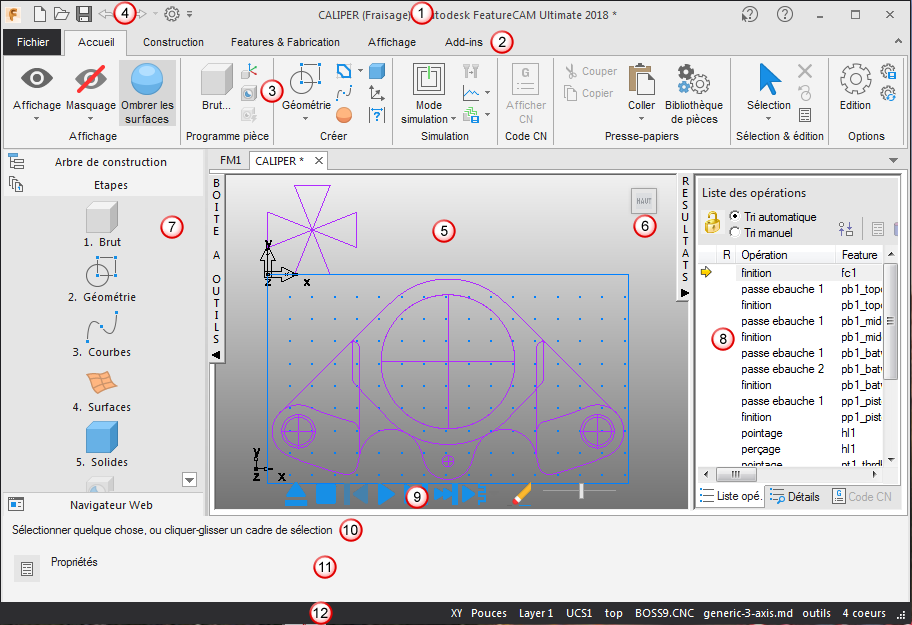The height and width of the screenshot is (625, 912).
Task: Open the quick access toolbar customize arrow
Action: (190, 14)
